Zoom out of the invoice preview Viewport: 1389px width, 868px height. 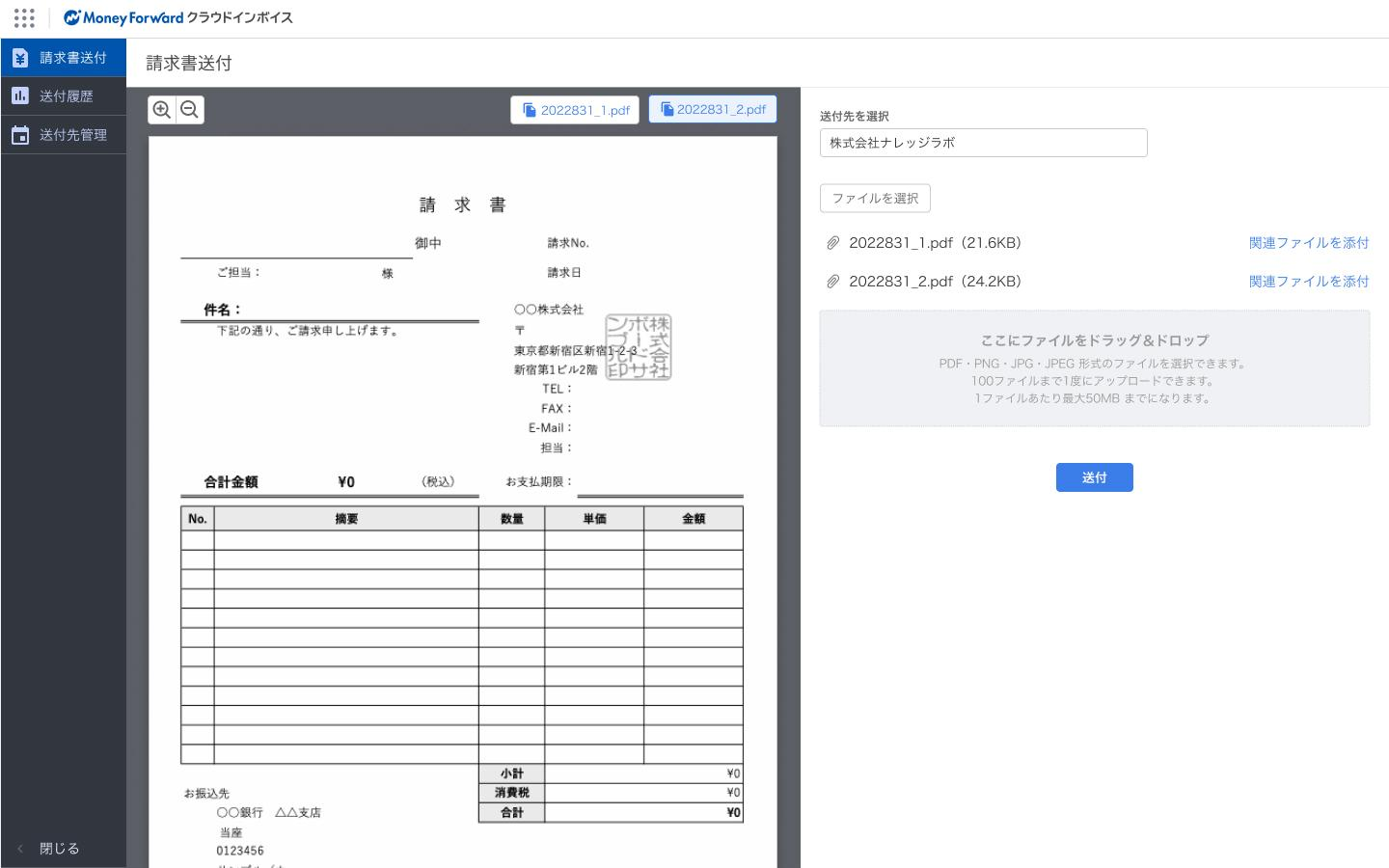pyautogui.click(x=190, y=110)
